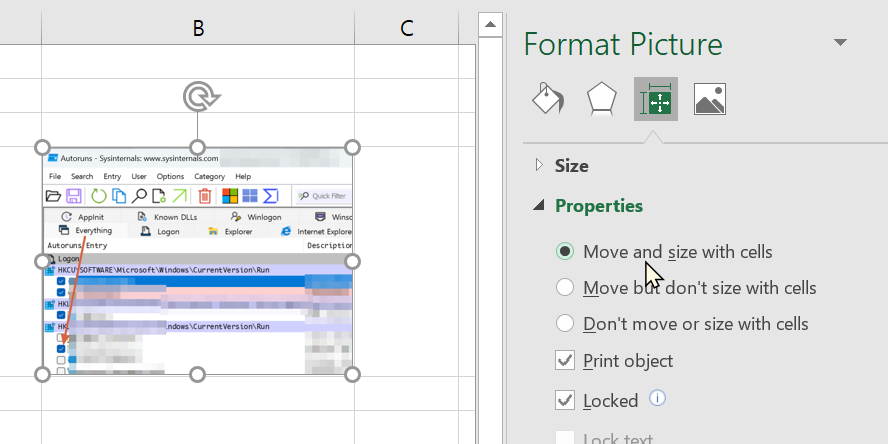Screen dimensions: 888x444
Task: Select column B header
Action: (x=198, y=27)
